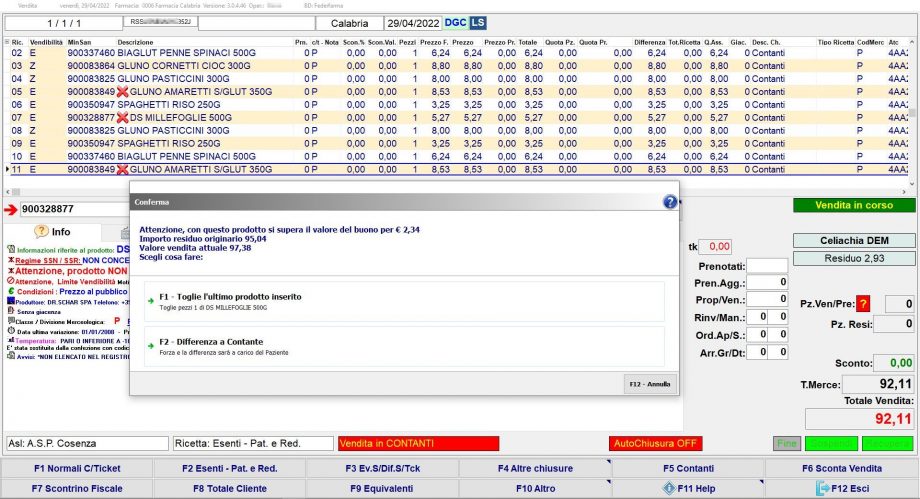Click the green Sconto value box

coord(892,363)
